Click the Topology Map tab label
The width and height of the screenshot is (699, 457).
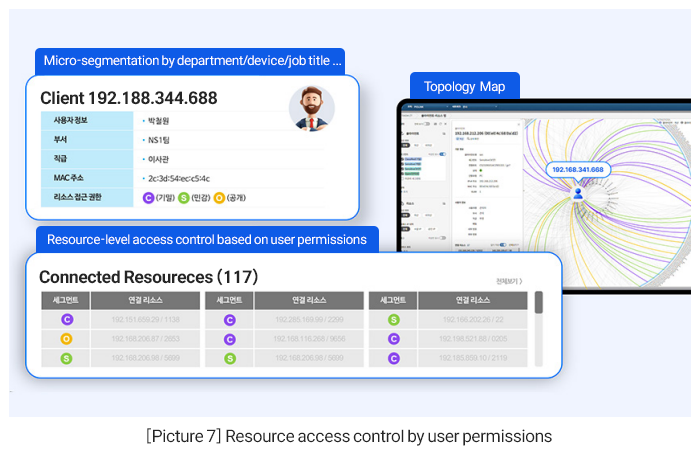click(464, 86)
